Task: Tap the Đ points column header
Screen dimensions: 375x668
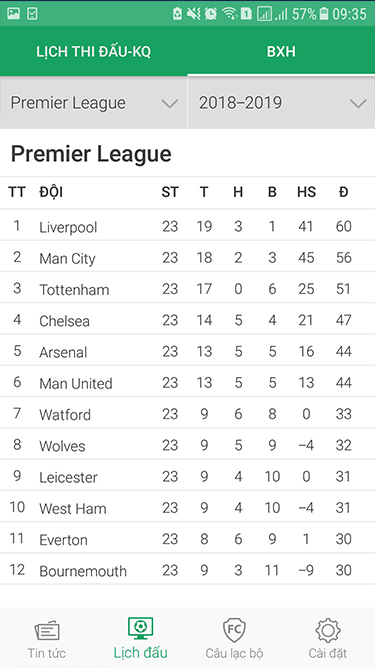Action: pos(343,192)
